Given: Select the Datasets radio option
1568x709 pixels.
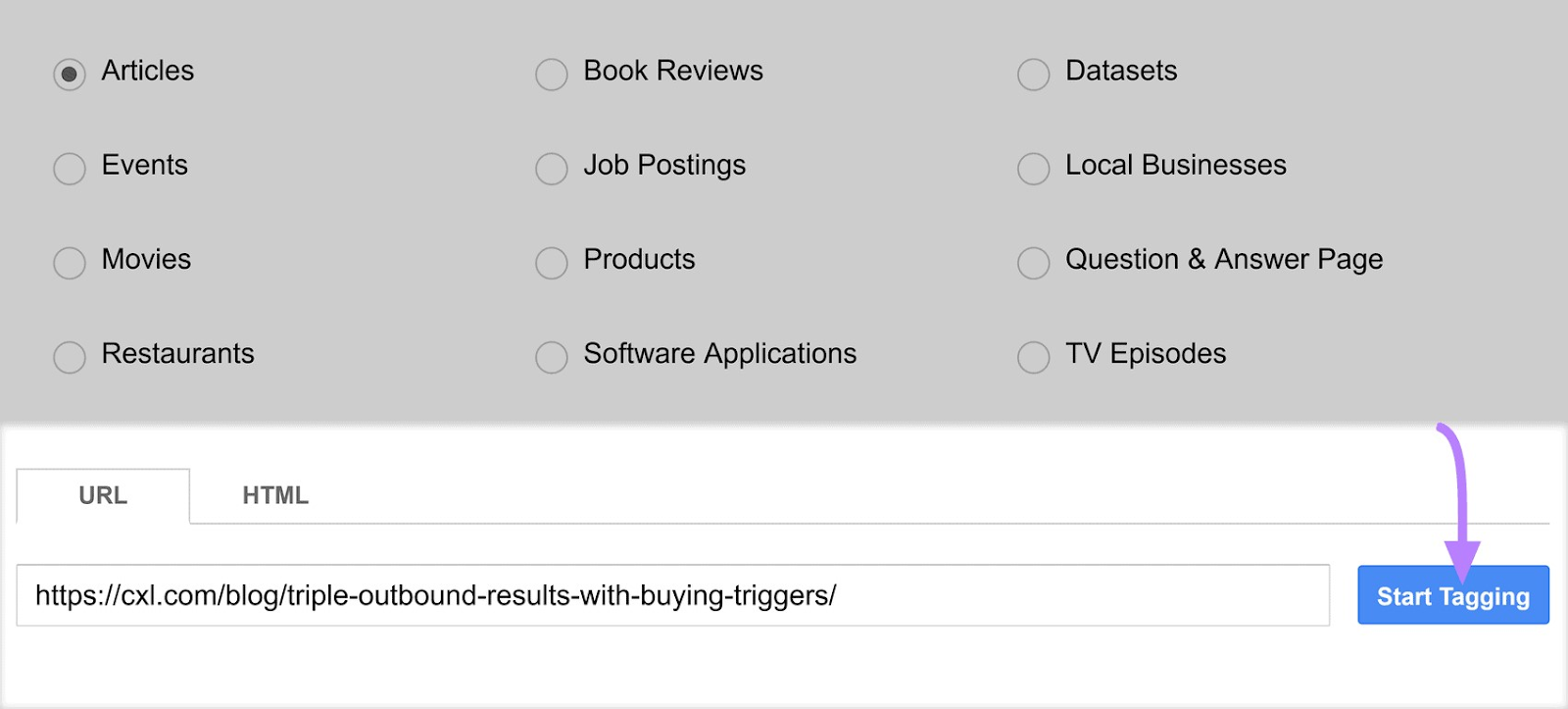Looking at the screenshot, I should click(1034, 75).
